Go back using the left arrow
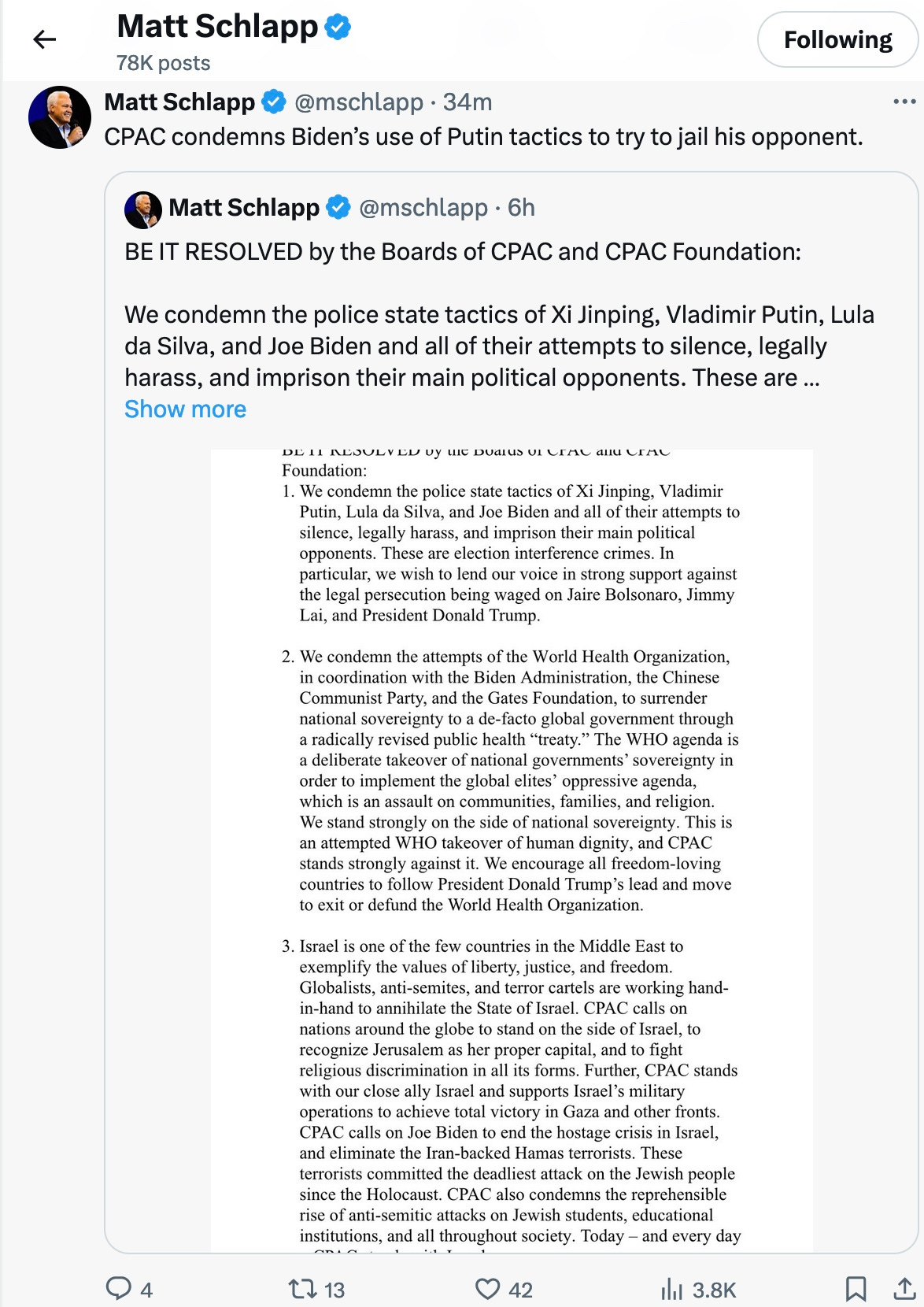 [x=45, y=39]
